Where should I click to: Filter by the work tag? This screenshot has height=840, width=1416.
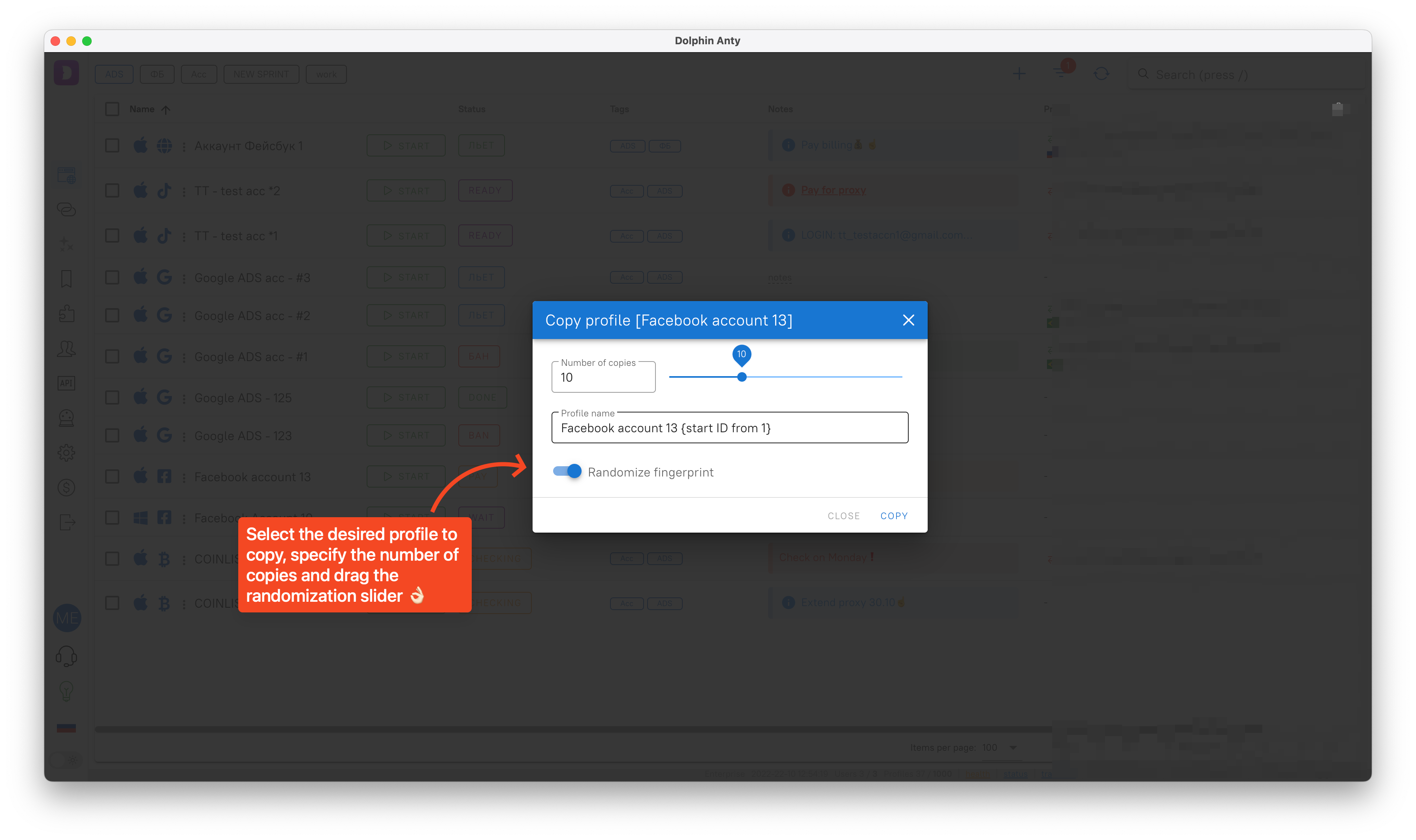326,74
